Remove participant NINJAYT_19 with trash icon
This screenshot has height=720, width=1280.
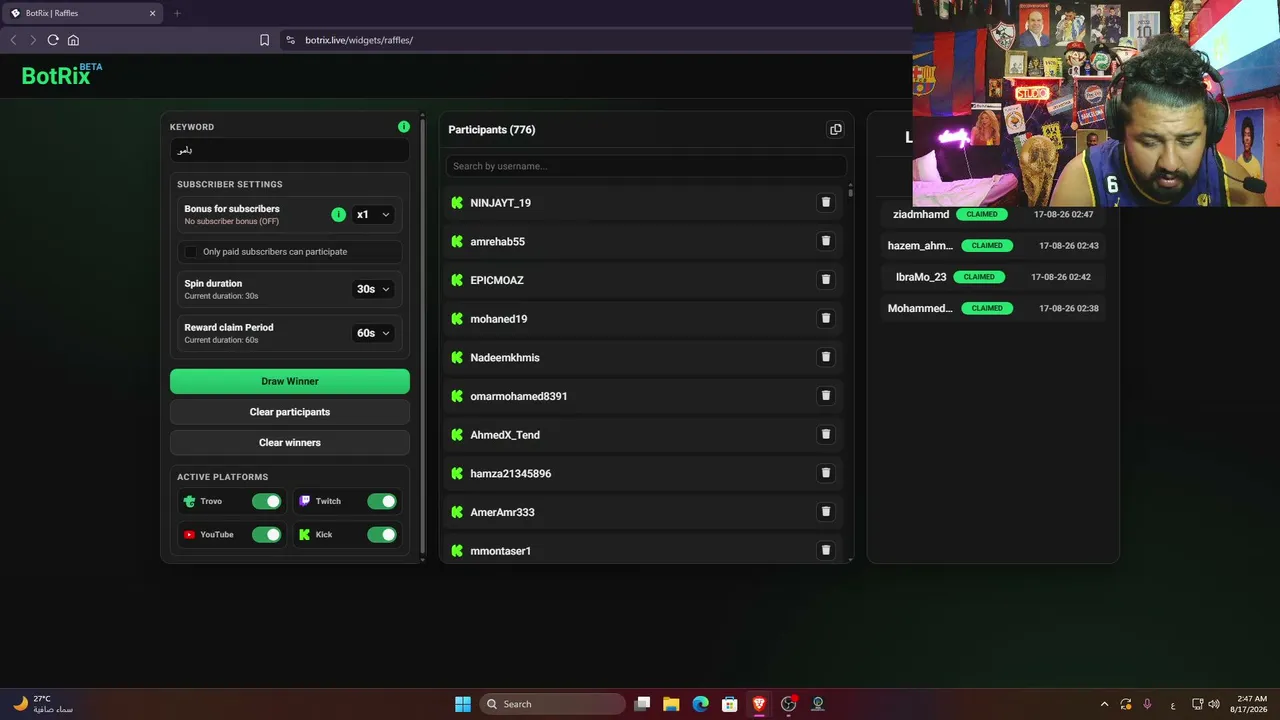coord(826,202)
